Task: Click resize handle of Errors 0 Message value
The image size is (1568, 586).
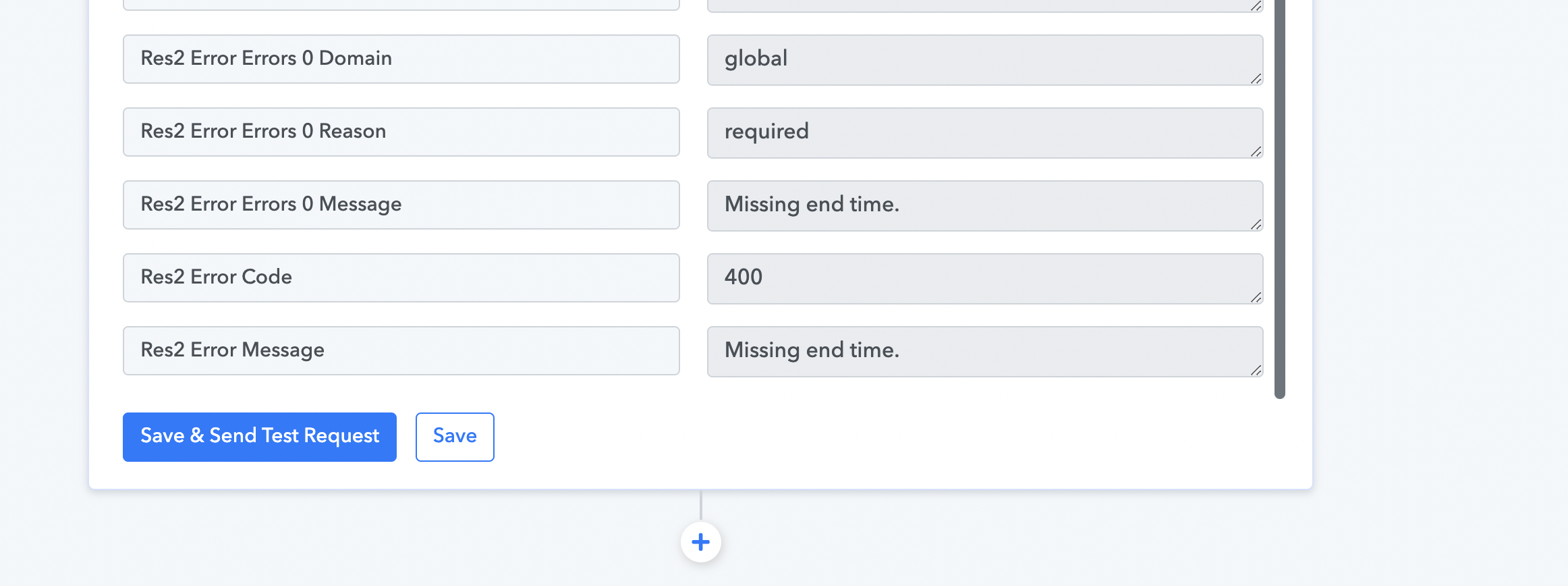Action: point(1256,224)
